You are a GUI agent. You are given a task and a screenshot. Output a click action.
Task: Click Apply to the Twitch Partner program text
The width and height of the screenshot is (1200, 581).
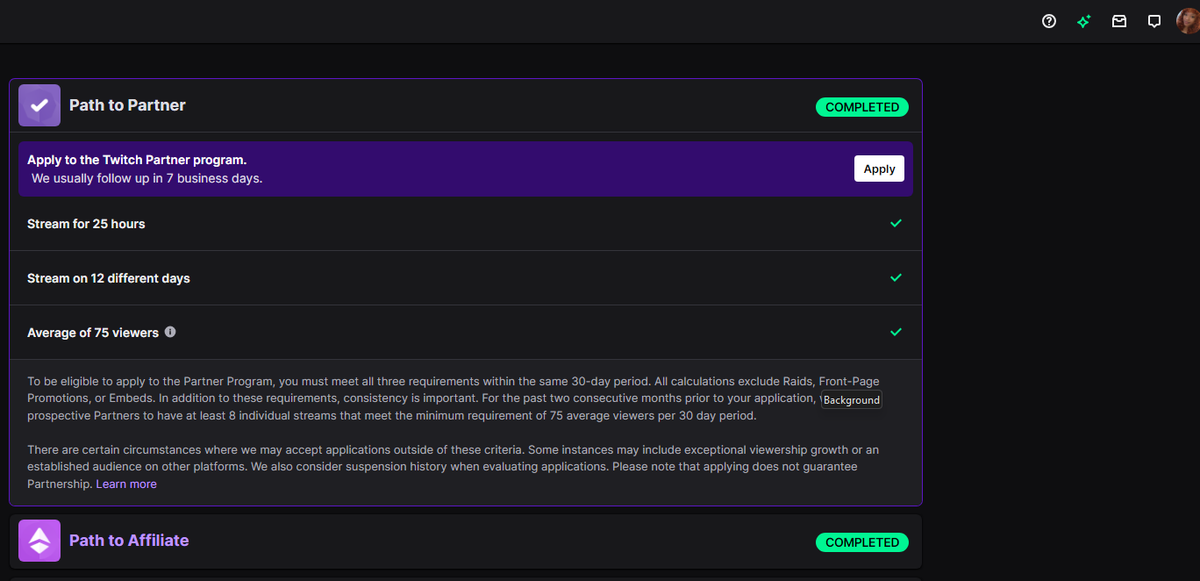(137, 160)
